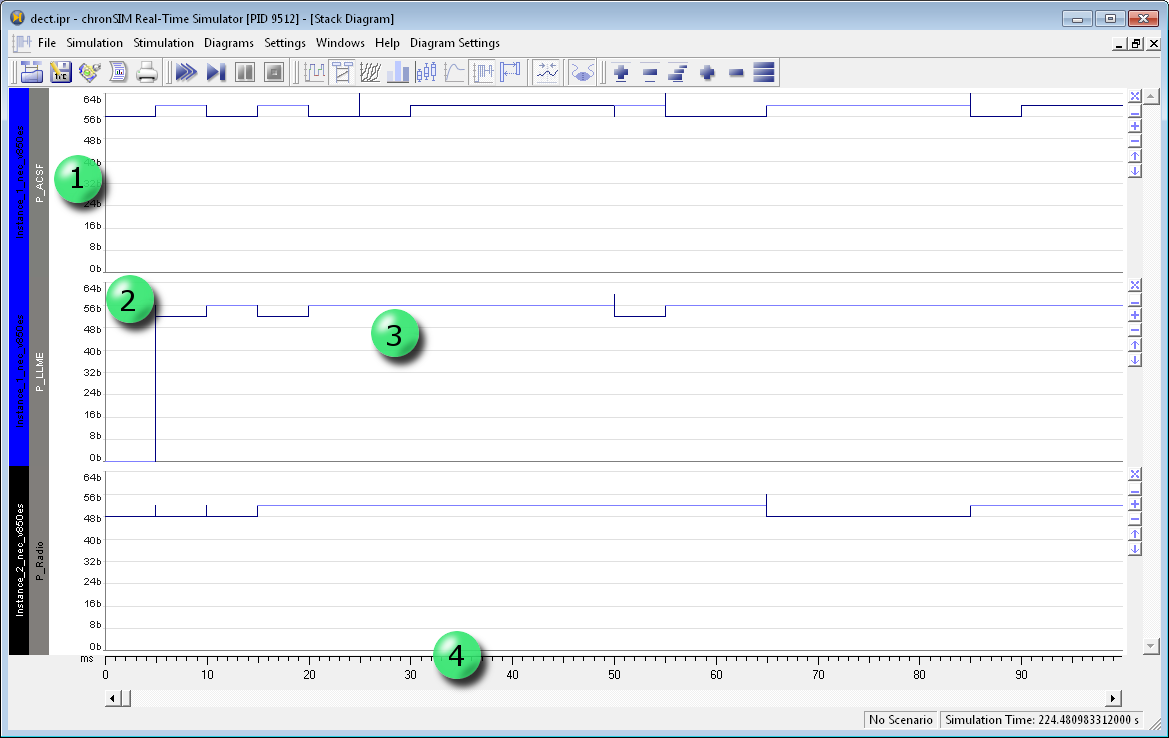
Task: Click the staggered bars toolbar icon
Action: click(x=678, y=72)
